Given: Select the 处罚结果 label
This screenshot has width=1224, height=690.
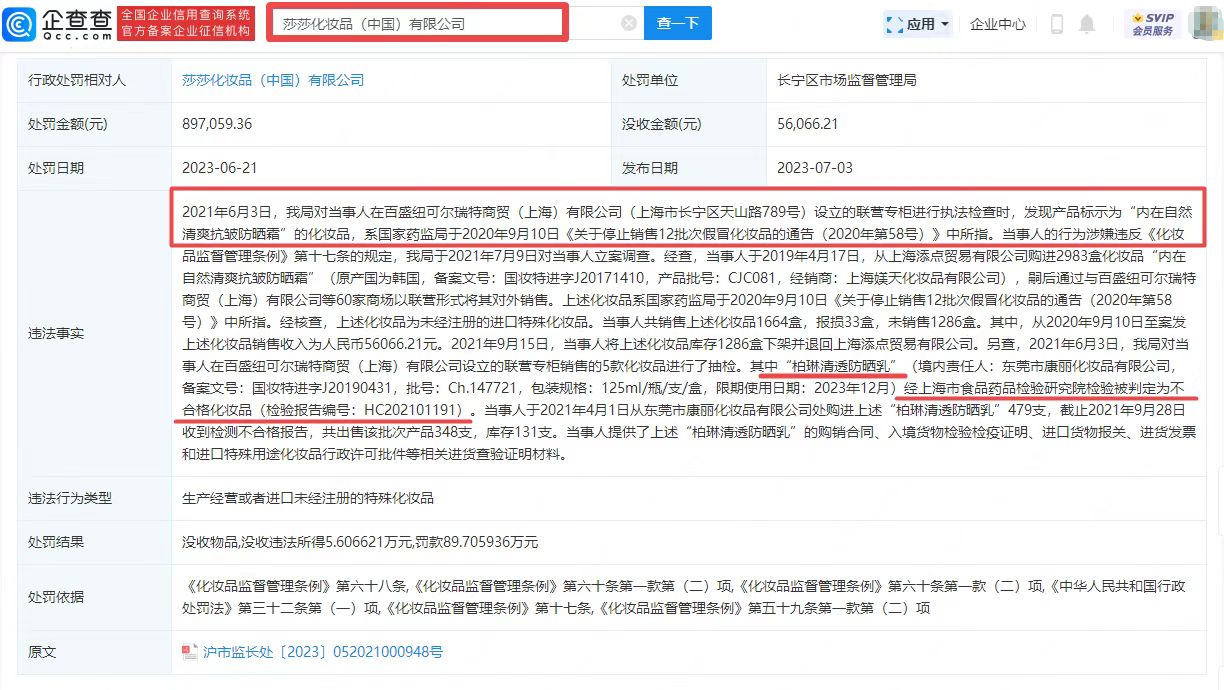Looking at the screenshot, I should tap(56, 542).
